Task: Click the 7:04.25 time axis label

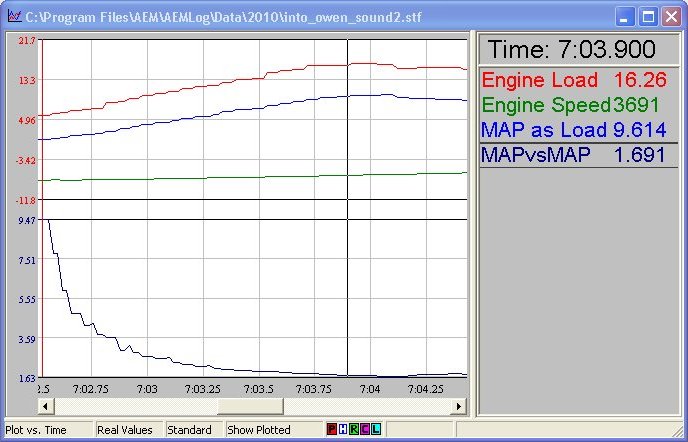Action: 426,389
